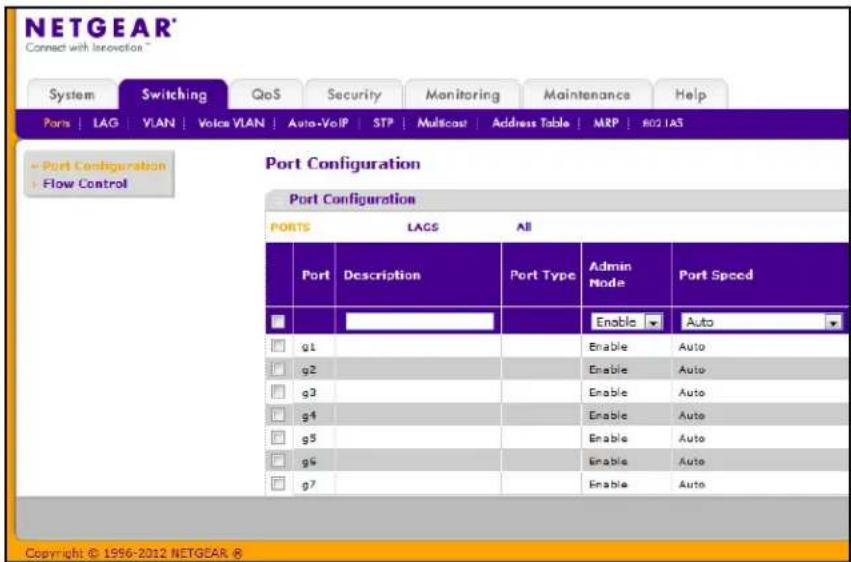This screenshot has width=851, height=562.
Task: Toggle the select-all checkbox in the header row
Action: pos(278,322)
